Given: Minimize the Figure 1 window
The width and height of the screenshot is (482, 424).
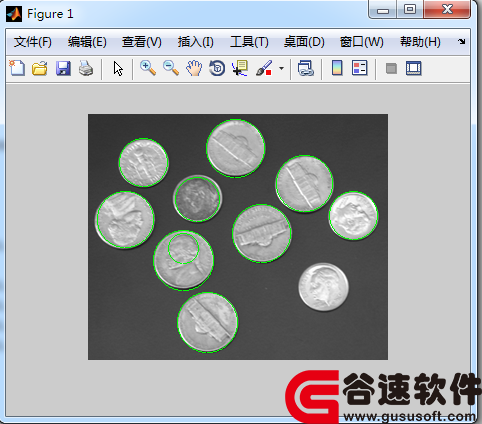Looking at the screenshot, I should (383, 9).
